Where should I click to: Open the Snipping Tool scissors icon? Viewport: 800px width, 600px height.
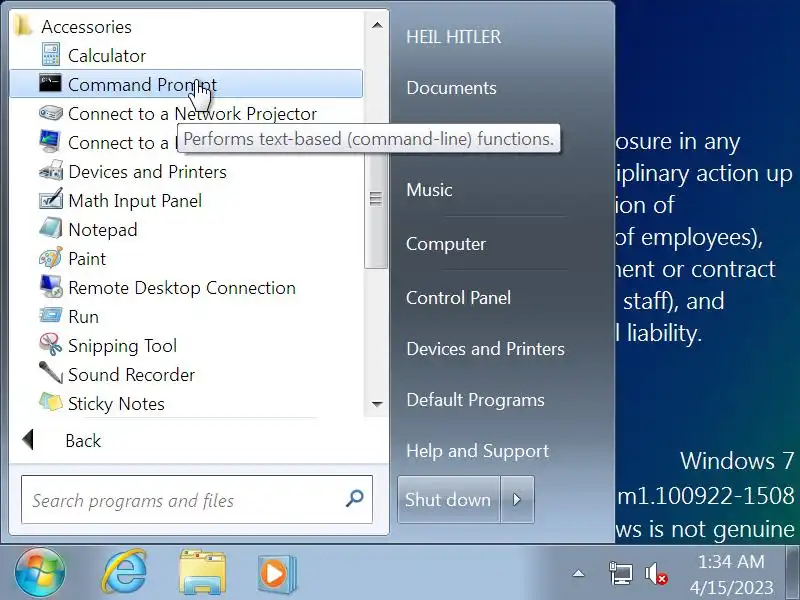click(51, 345)
